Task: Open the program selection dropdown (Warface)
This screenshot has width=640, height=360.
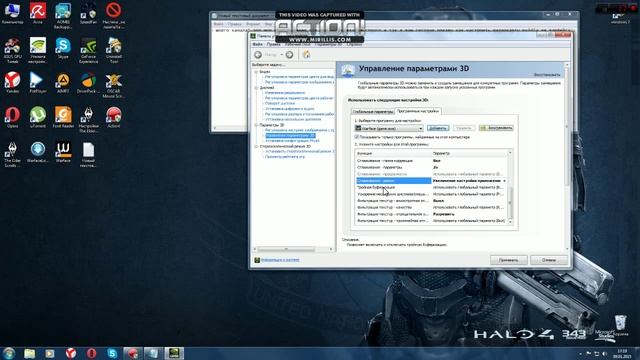Action: pyautogui.click(x=389, y=128)
